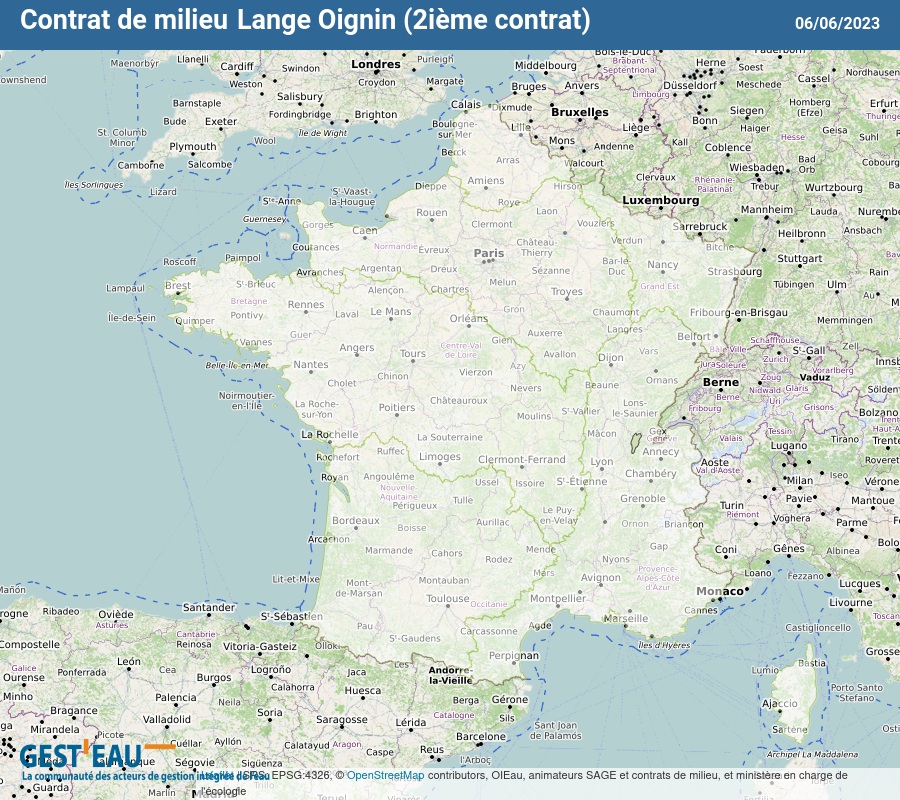Select the Strasbourg city label
Image resolution: width=900 pixels, height=800 pixels.
(735, 271)
